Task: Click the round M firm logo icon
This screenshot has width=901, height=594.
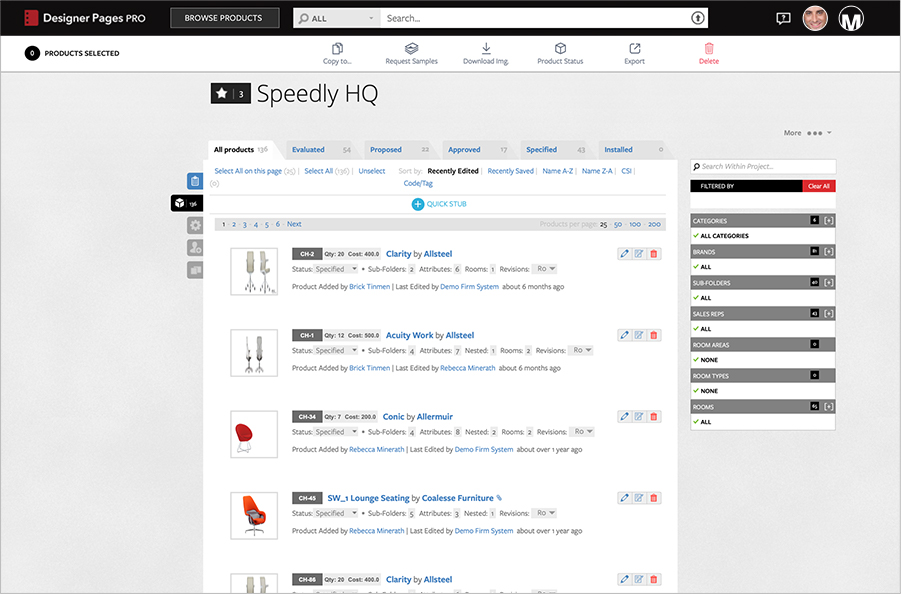Action: (x=851, y=18)
